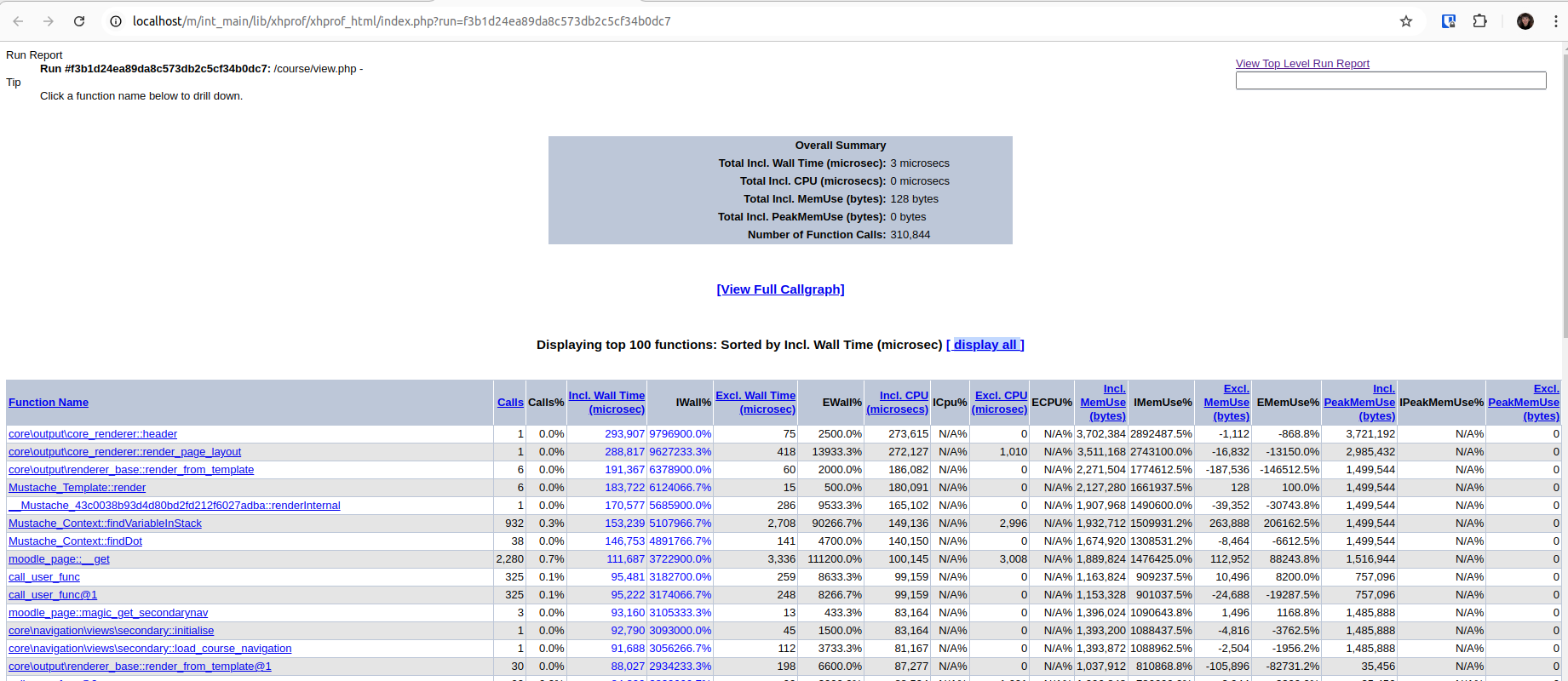Open moodle_page::__get function link
1568x681 pixels.
(x=59, y=559)
